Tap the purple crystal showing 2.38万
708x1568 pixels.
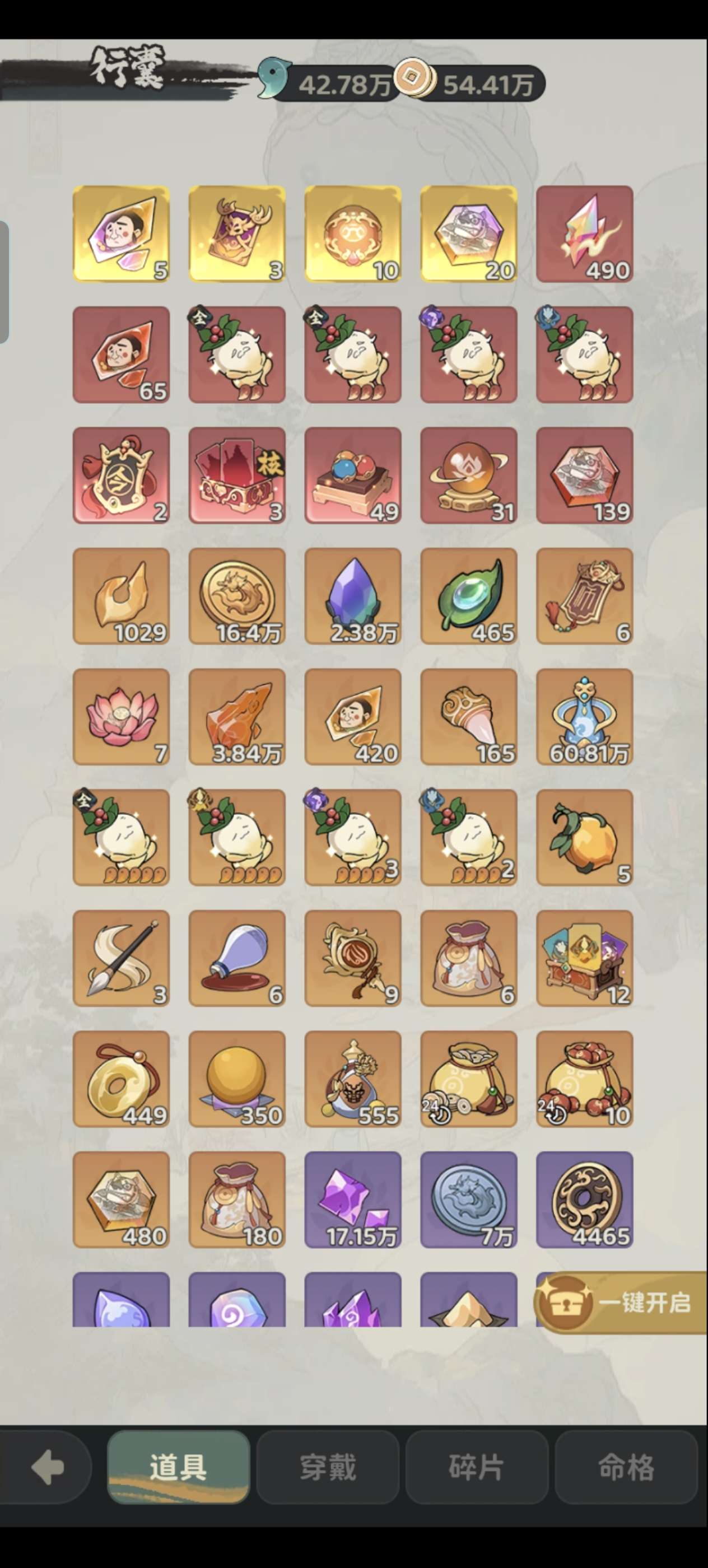click(x=353, y=596)
